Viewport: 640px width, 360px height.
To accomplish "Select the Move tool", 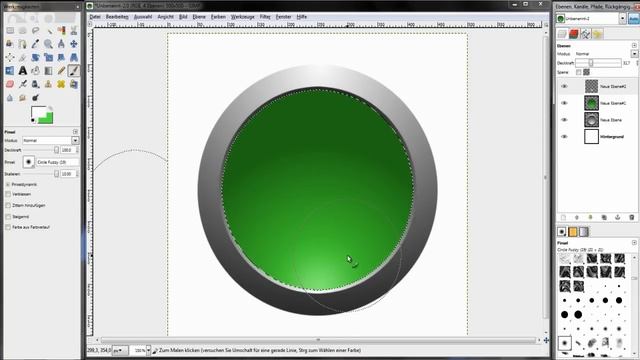I will click(74, 44).
